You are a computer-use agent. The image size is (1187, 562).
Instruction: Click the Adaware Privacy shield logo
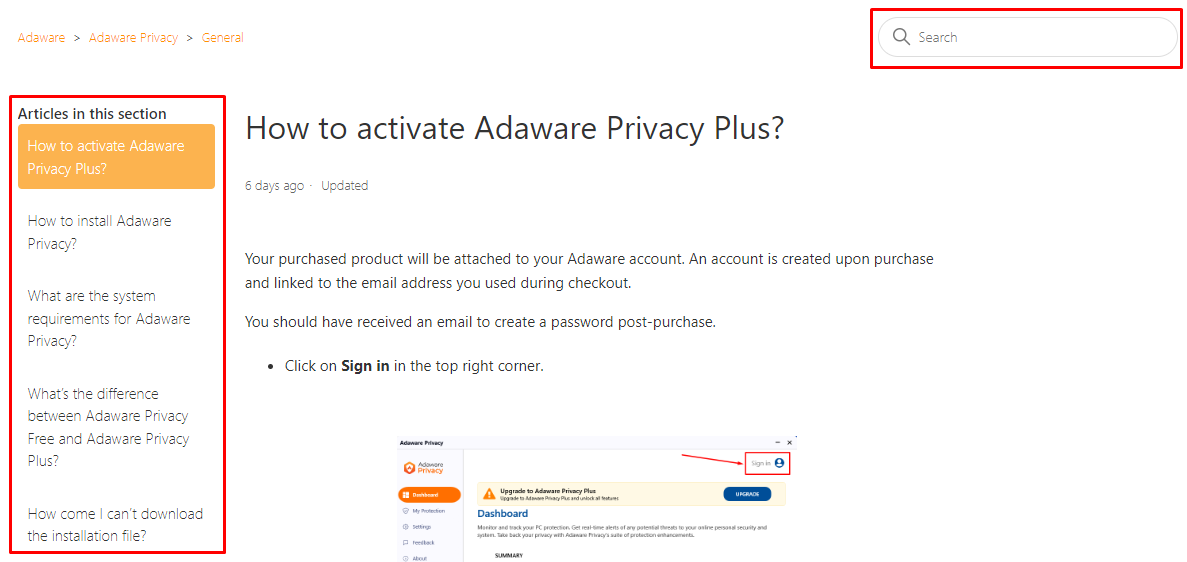408,467
